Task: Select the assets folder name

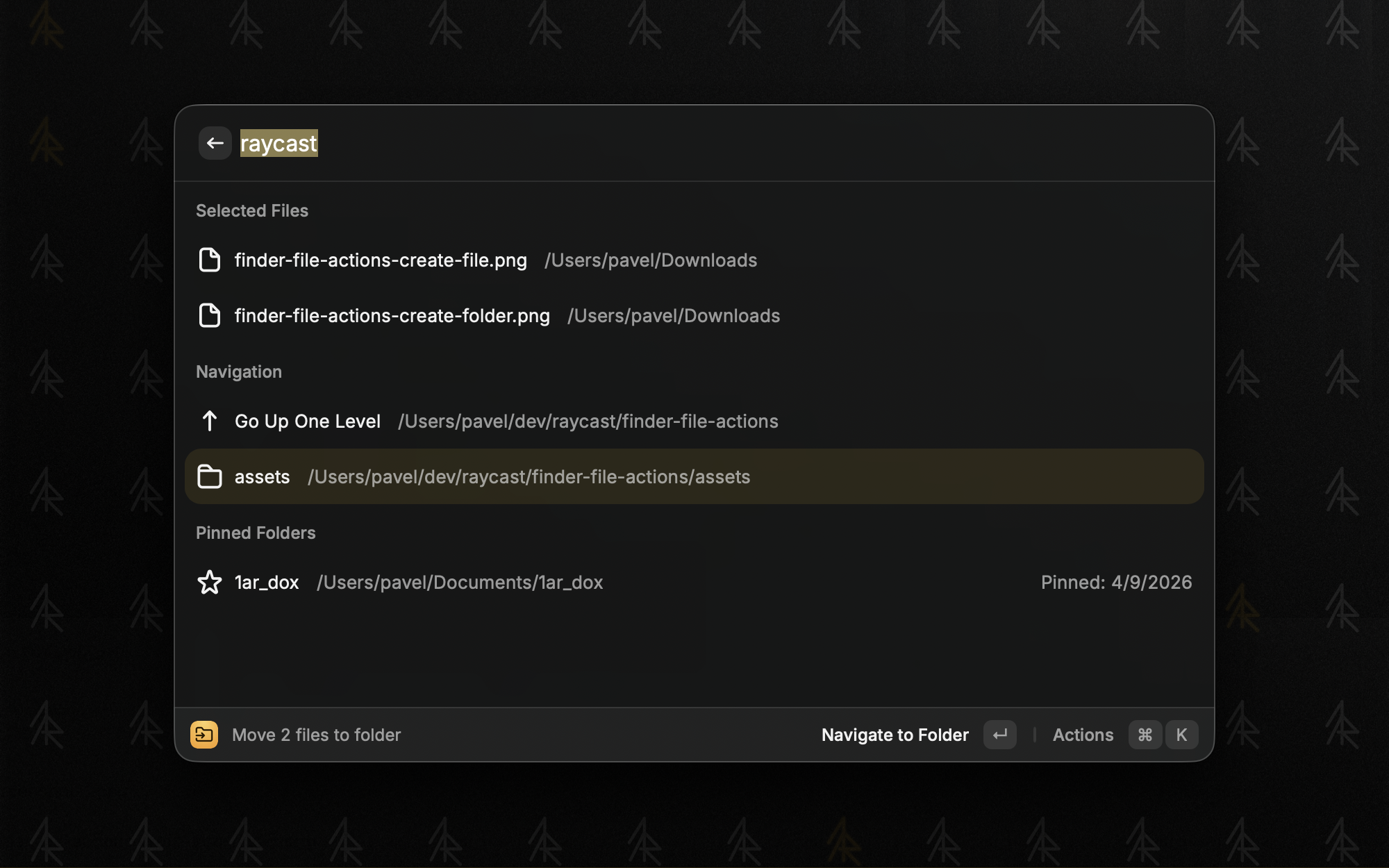Action: [262, 476]
